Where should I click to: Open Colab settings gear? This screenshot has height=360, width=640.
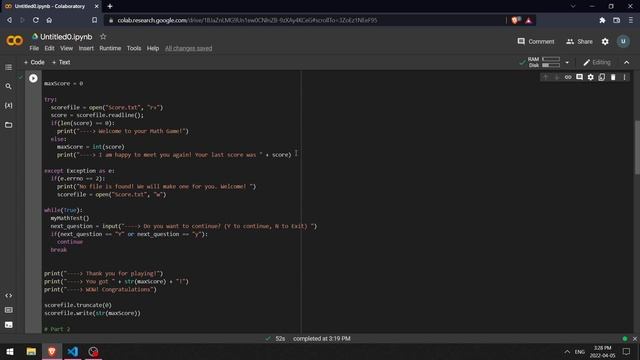pos(605,42)
